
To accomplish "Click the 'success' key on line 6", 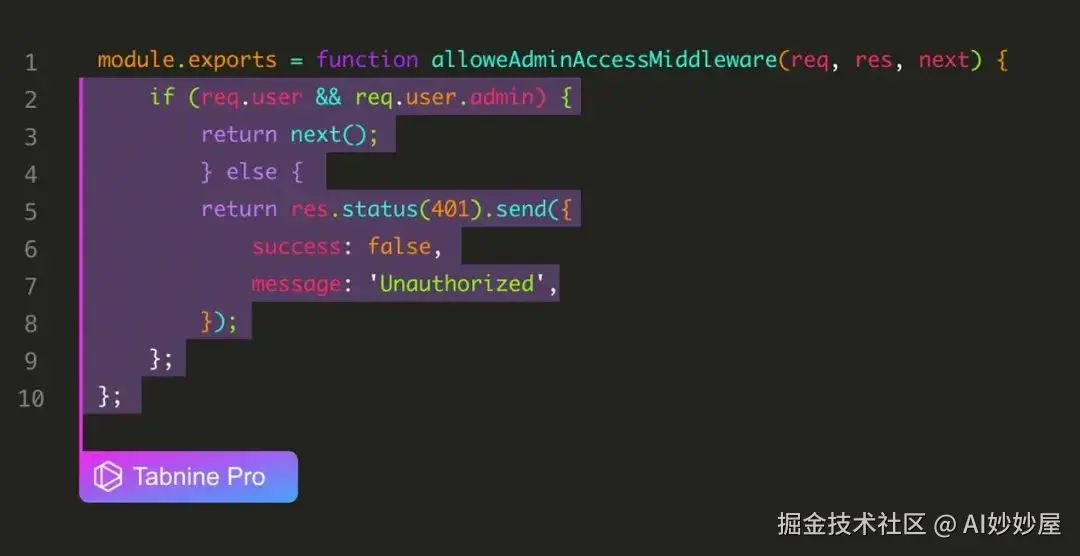I will point(296,246).
